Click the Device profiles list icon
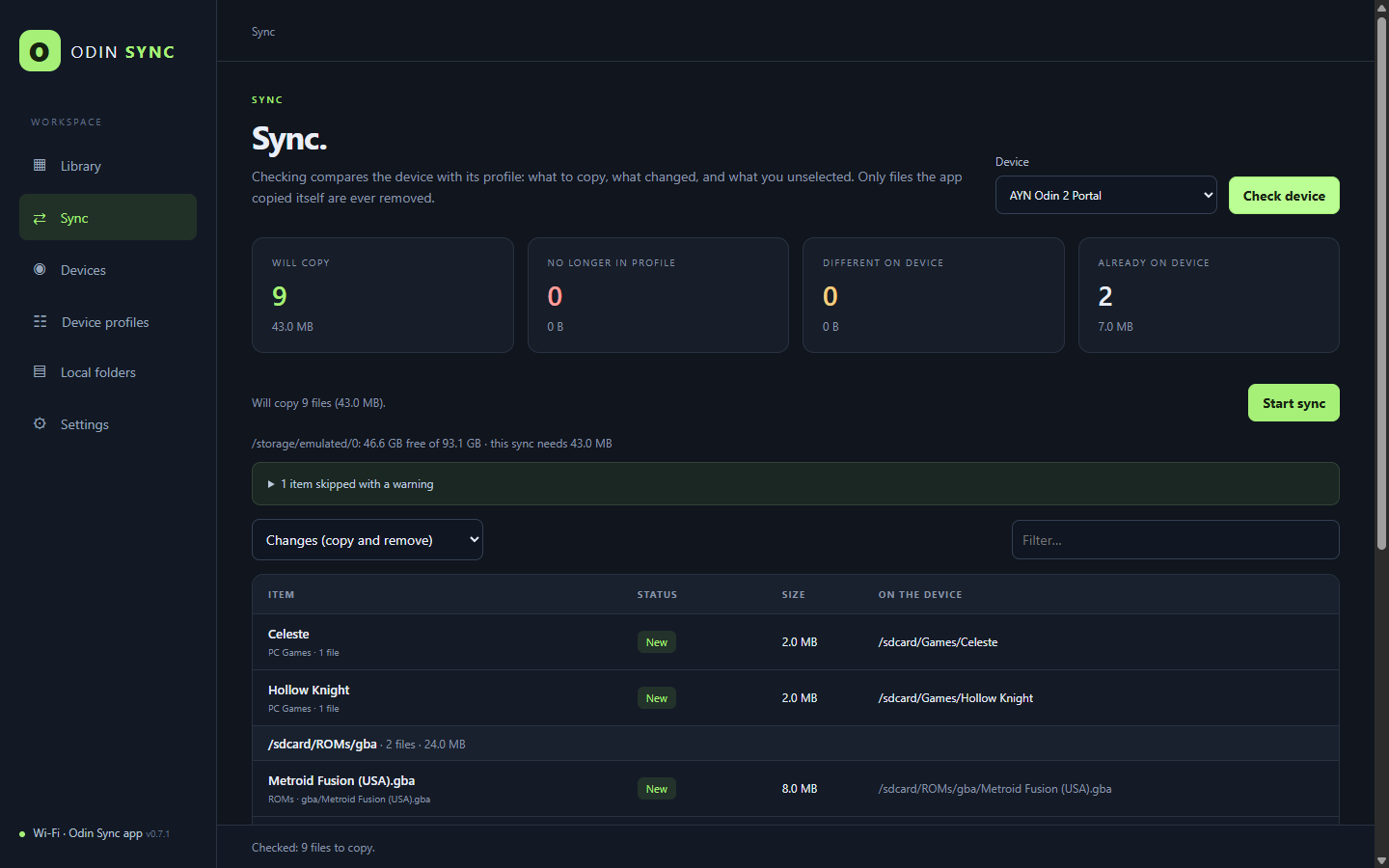This screenshot has height=868, width=1389. coord(40,321)
